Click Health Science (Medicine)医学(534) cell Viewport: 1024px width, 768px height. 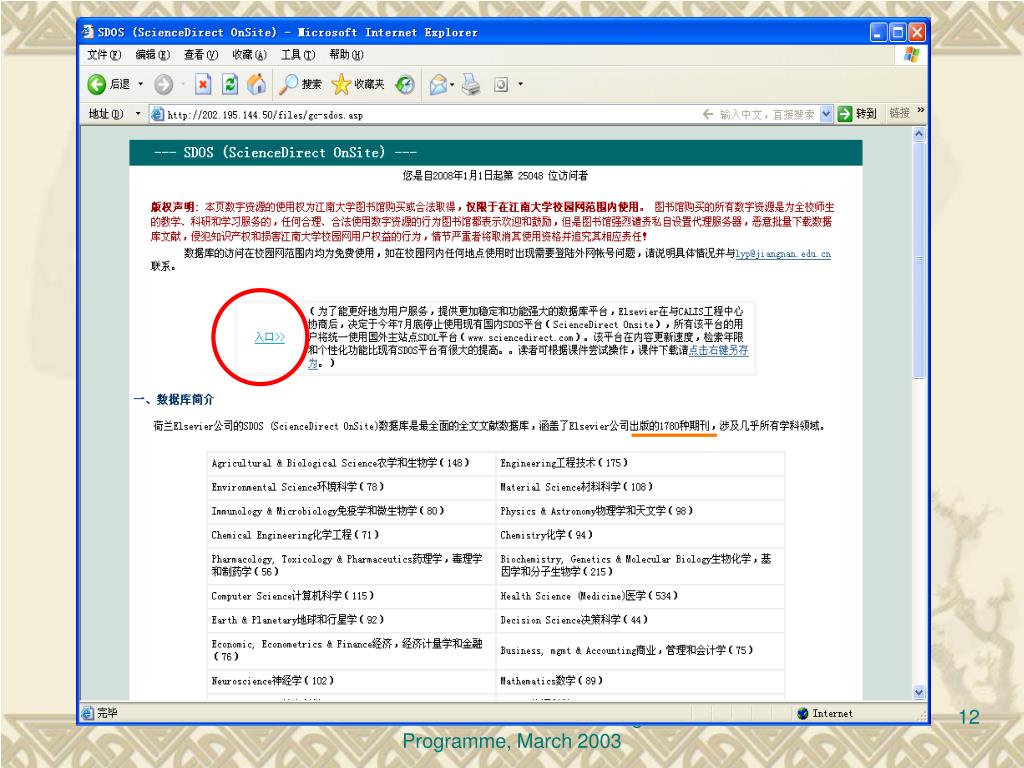[x=640, y=596]
